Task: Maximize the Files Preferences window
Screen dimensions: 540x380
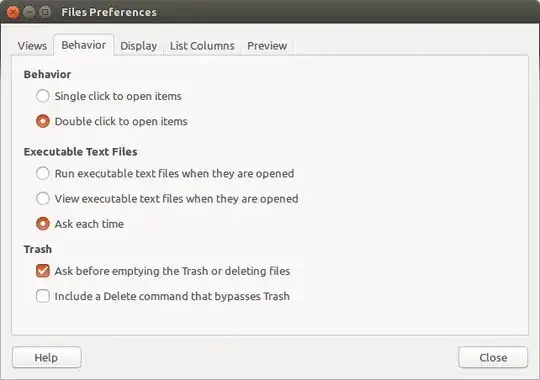Action: pyautogui.click(x=45, y=12)
